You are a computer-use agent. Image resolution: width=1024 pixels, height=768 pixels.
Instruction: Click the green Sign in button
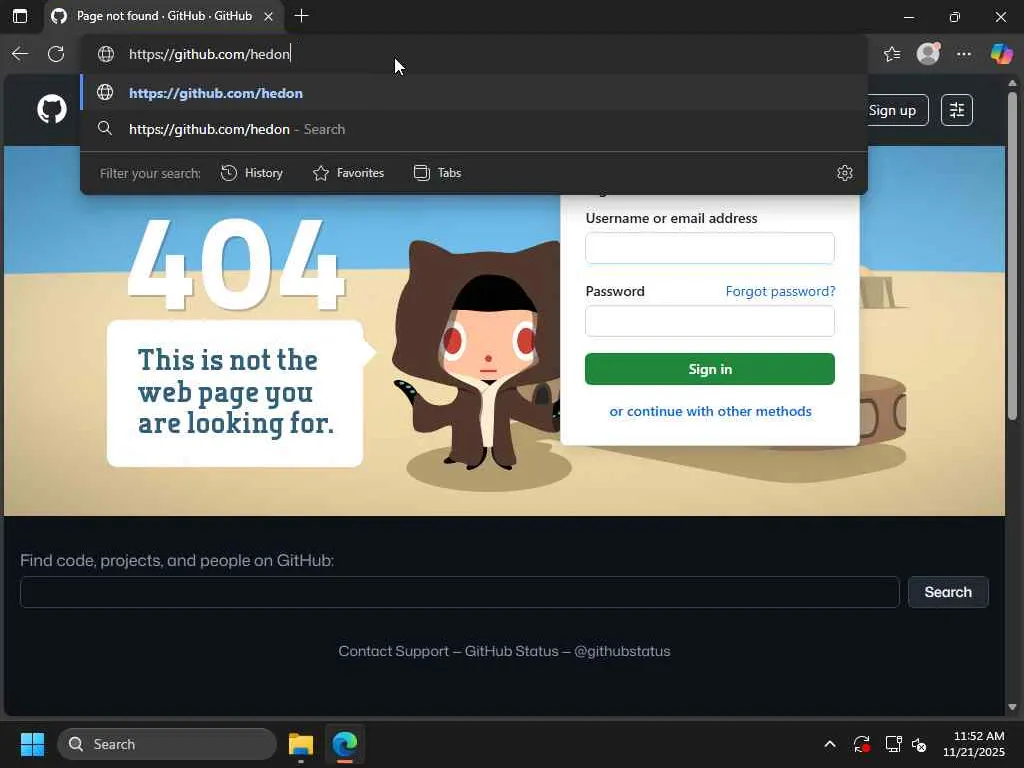[x=710, y=369]
